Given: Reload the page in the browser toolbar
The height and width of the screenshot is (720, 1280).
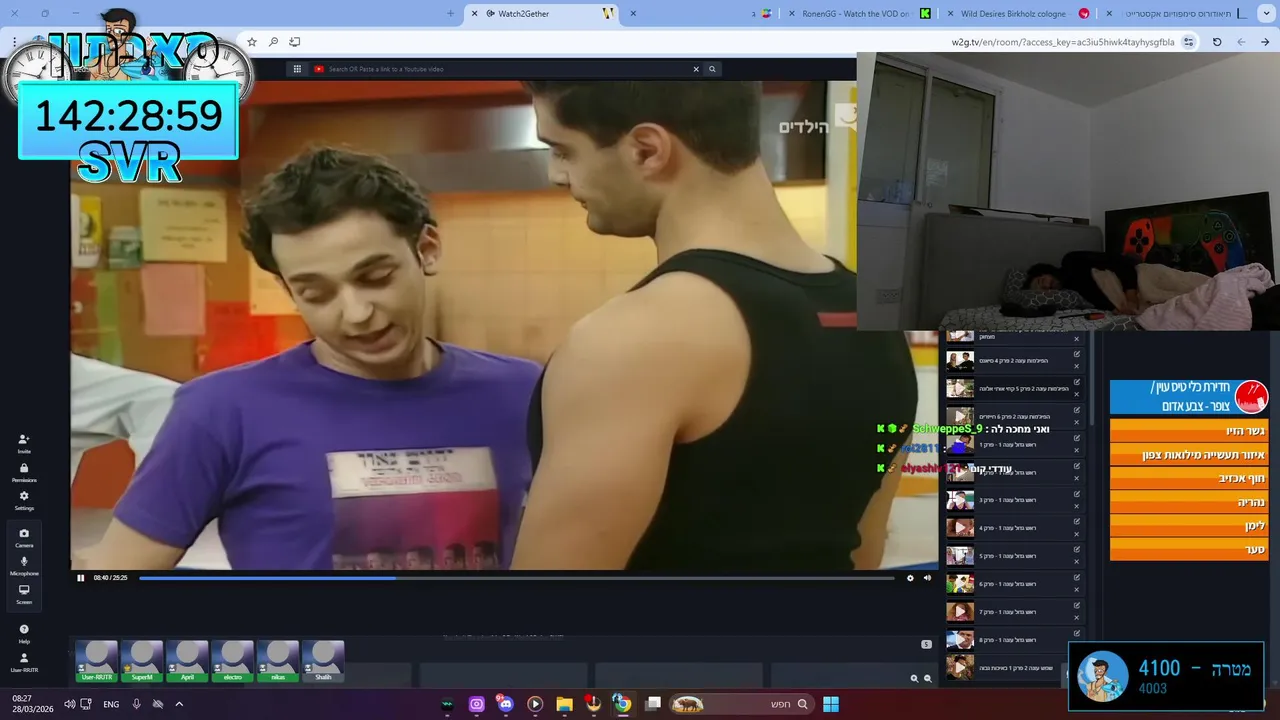Looking at the screenshot, I should click(x=1217, y=42).
